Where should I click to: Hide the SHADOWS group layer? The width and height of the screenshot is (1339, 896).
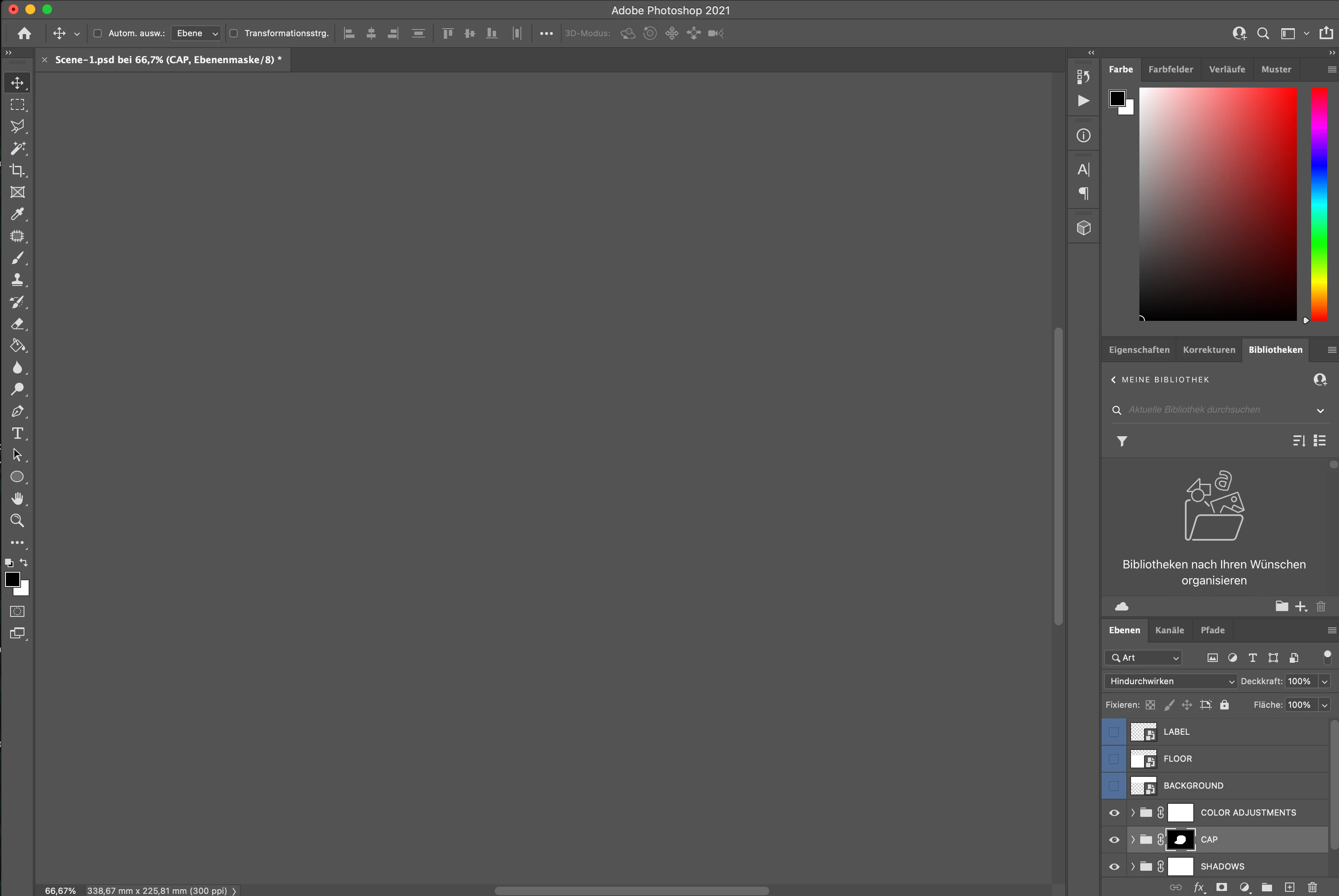(x=1114, y=866)
